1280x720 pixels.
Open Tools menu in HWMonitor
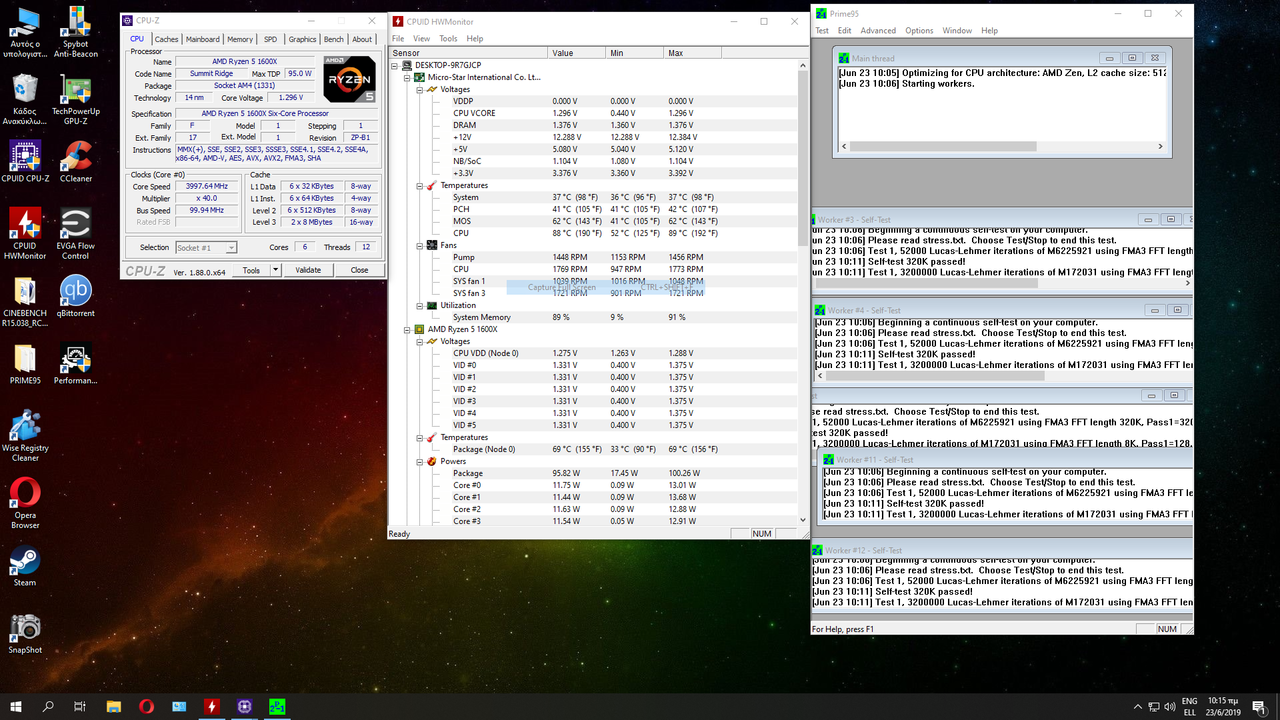pyautogui.click(x=448, y=38)
